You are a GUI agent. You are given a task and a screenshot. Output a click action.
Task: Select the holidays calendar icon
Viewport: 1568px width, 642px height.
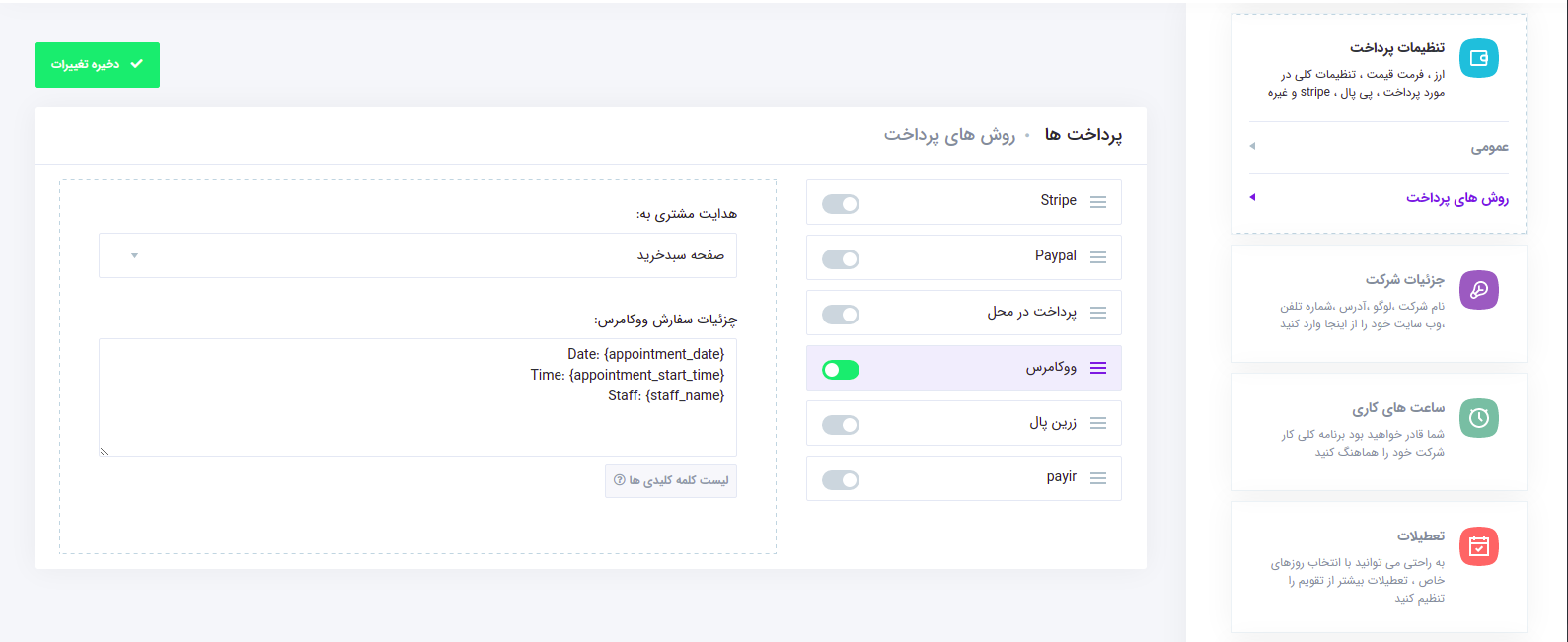(1479, 546)
